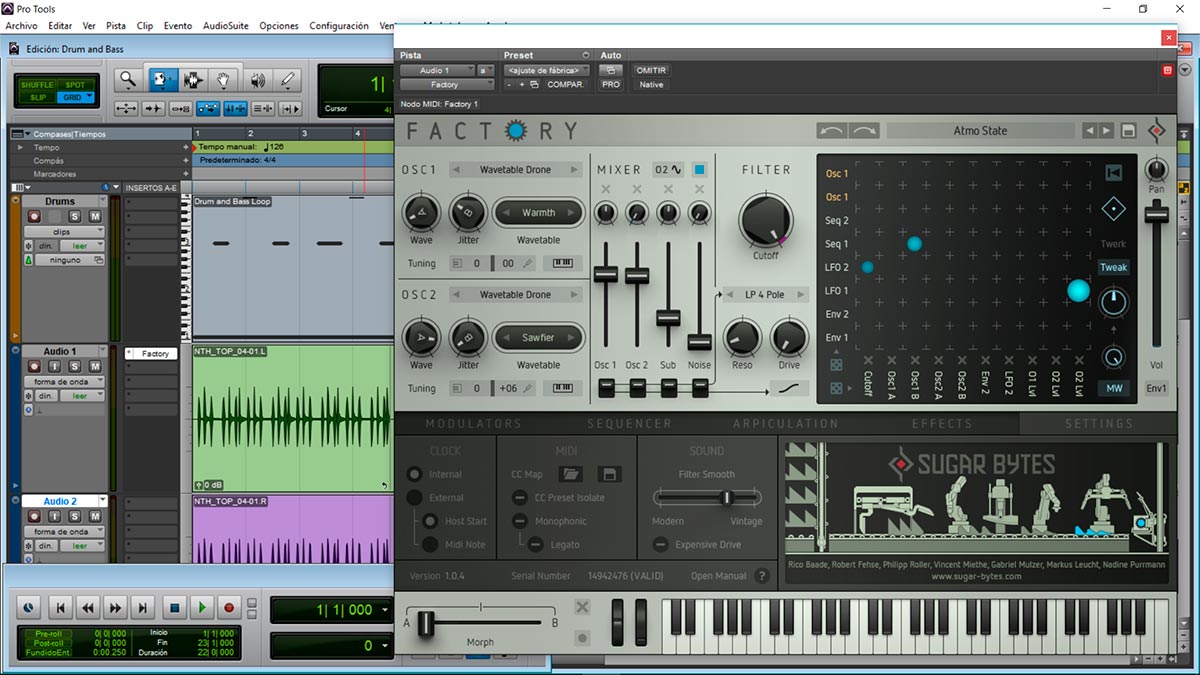Image resolution: width=1200 pixels, height=675 pixels.
Task: Go to previous Factory preset
Action: click(1090, 130)
